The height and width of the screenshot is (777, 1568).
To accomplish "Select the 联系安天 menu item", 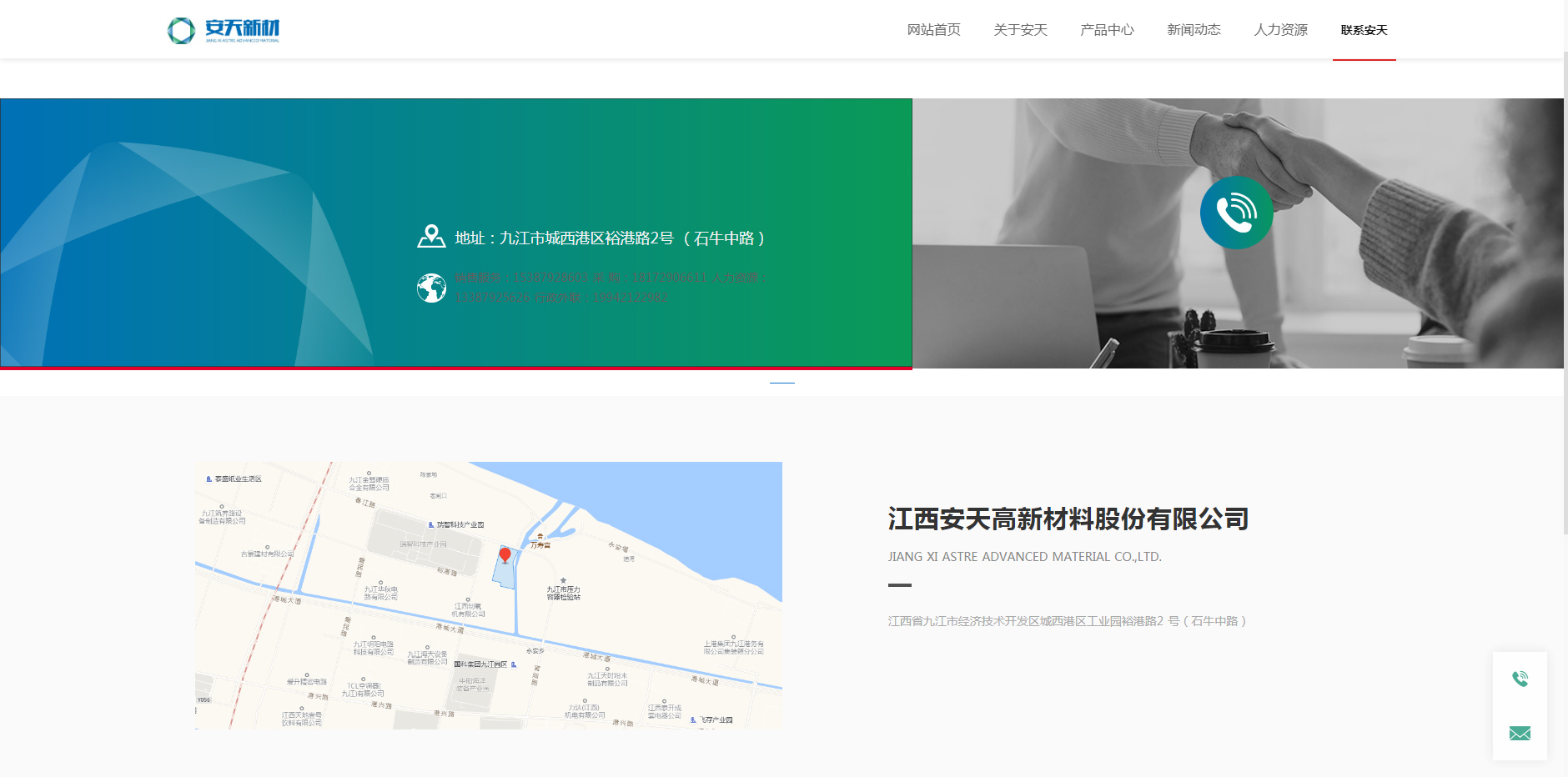I will pos(1364,30).
